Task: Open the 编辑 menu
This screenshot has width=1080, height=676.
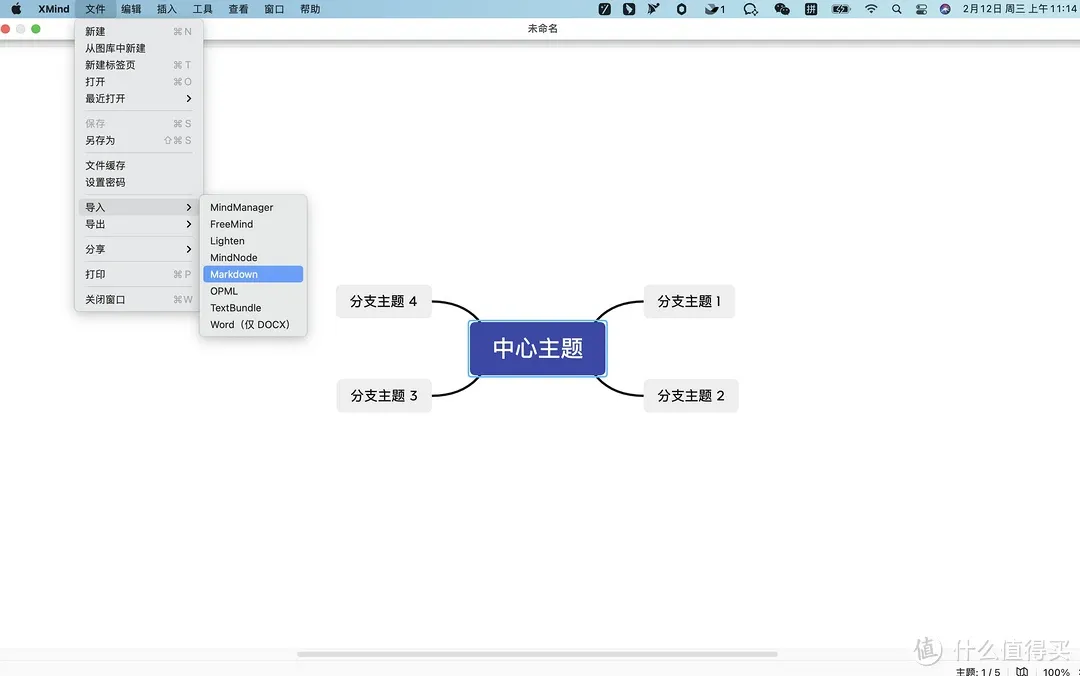Action: (x=131, y=9)
